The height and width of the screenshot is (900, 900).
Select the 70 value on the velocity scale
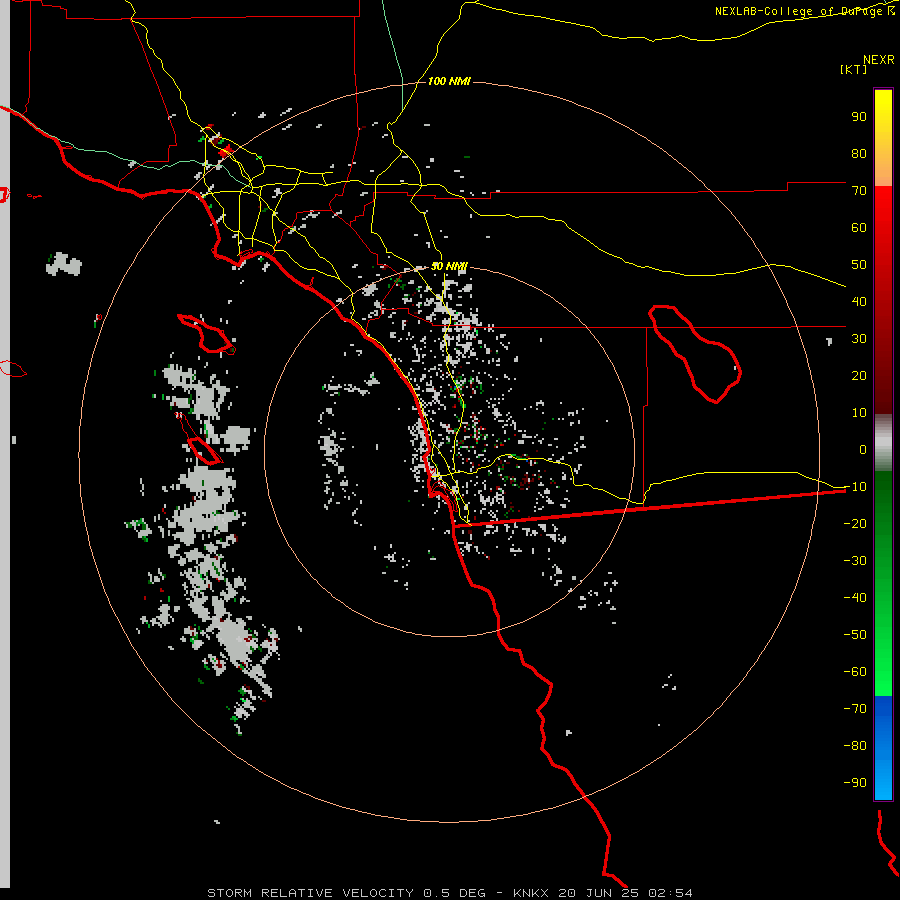(859, 191)
